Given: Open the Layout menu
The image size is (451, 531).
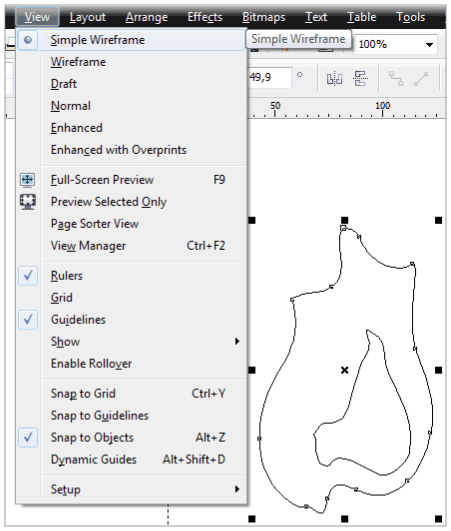Looking at the screenshot, I should coord(87,17).
